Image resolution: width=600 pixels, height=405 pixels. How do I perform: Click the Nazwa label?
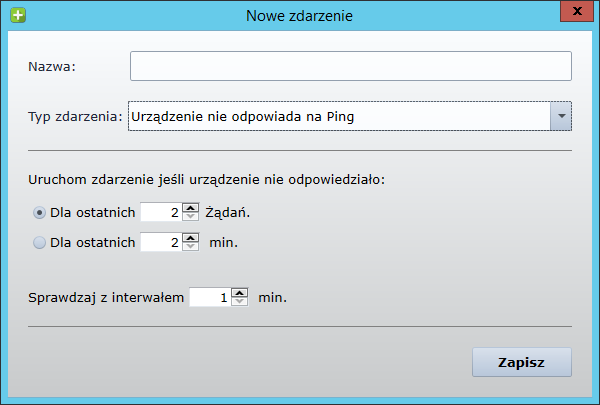click(x=54, y=67)
